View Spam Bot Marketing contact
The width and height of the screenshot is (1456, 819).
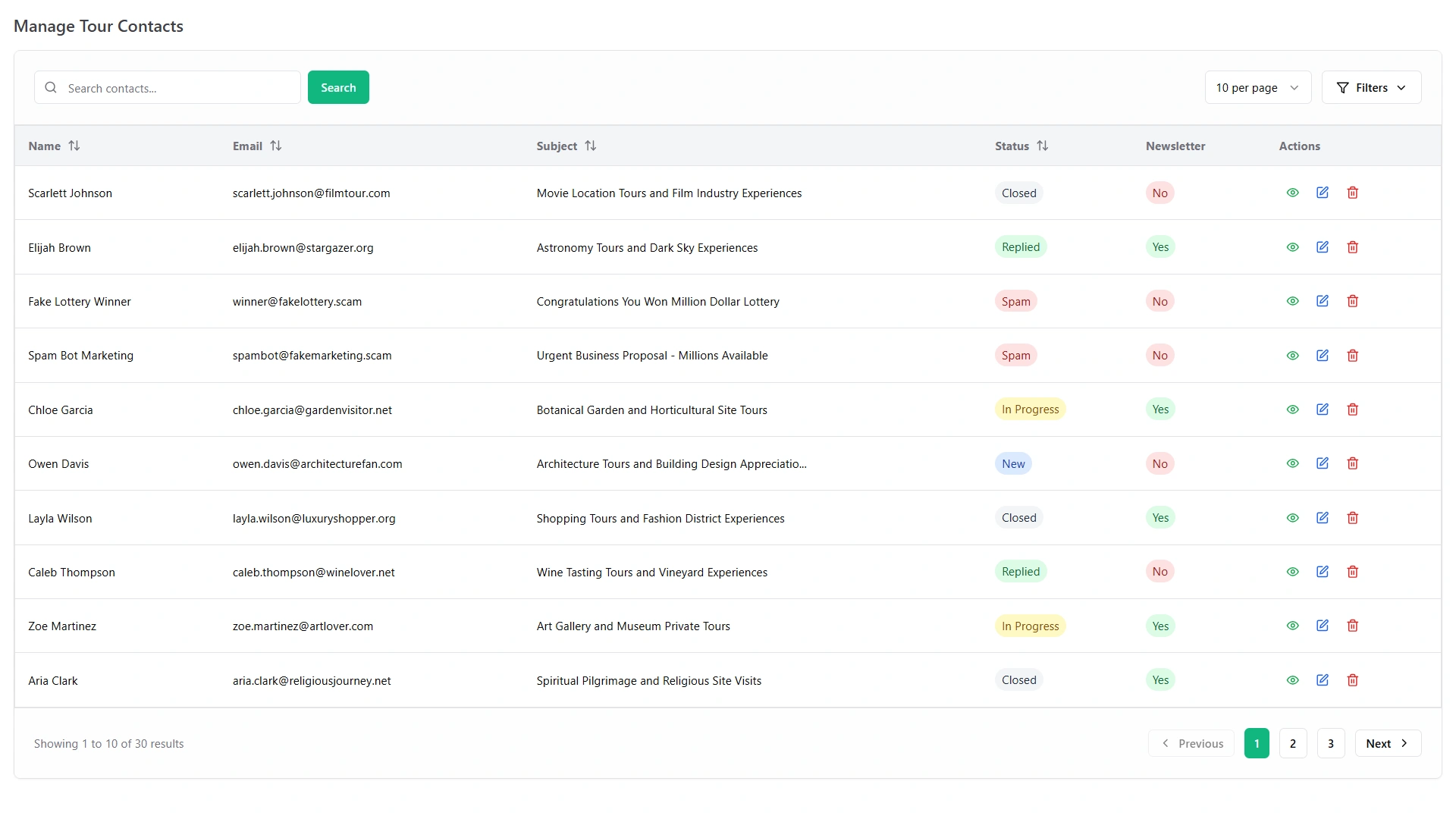click(1293, 356)
